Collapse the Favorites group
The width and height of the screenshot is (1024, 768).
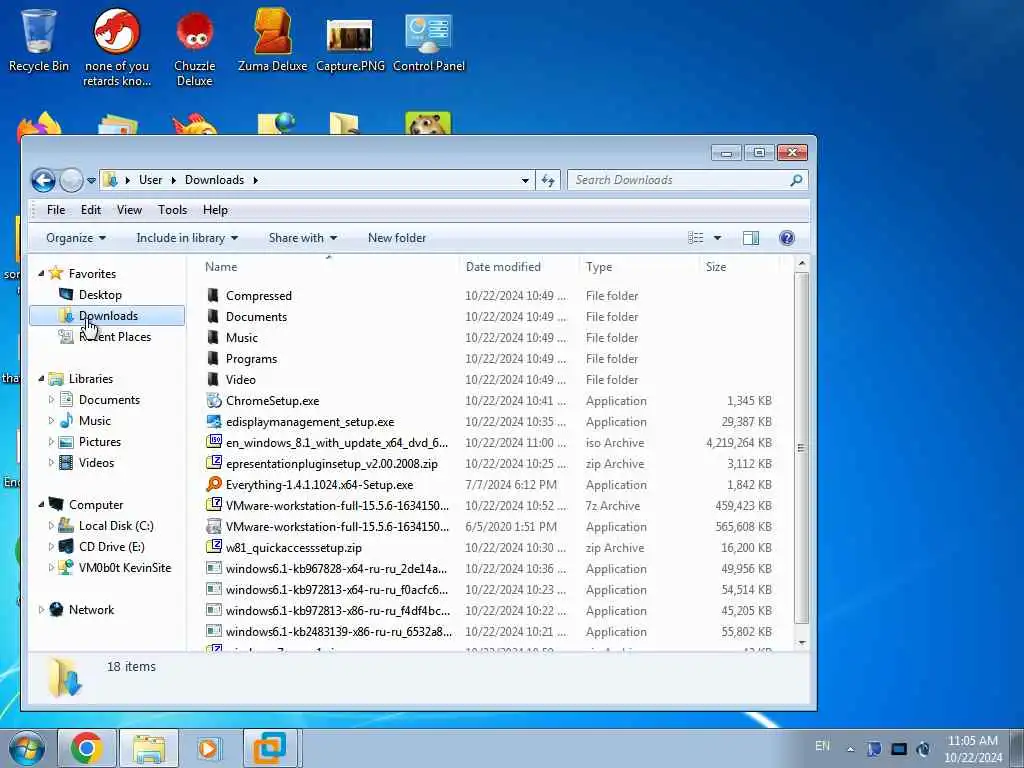click(41, 274)
